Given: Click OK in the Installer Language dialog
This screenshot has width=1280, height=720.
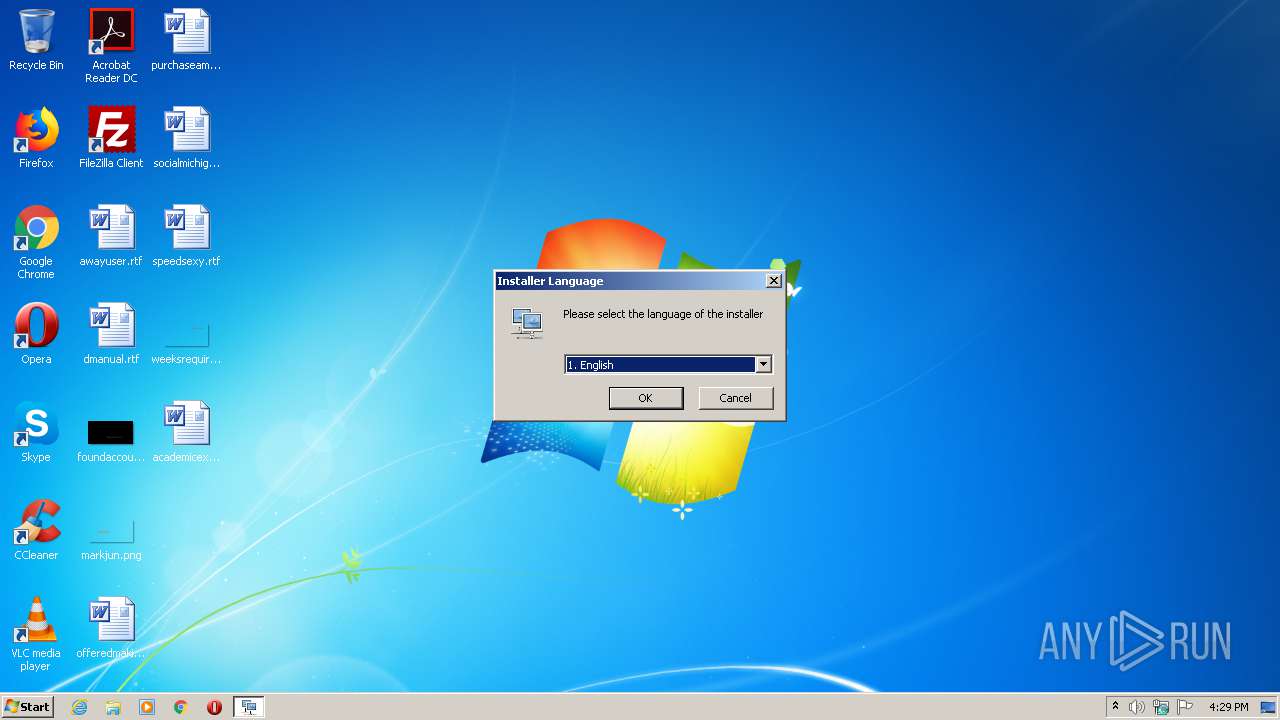Looking at the screenshot, I should click(x=646, y=398).
